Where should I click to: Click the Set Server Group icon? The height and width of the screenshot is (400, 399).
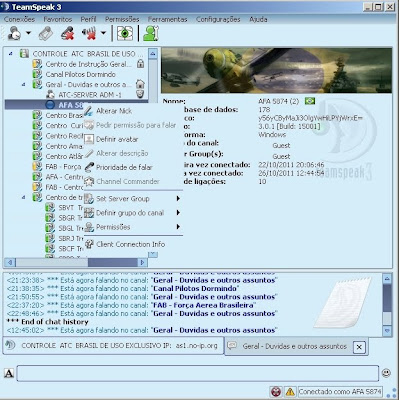89,198
